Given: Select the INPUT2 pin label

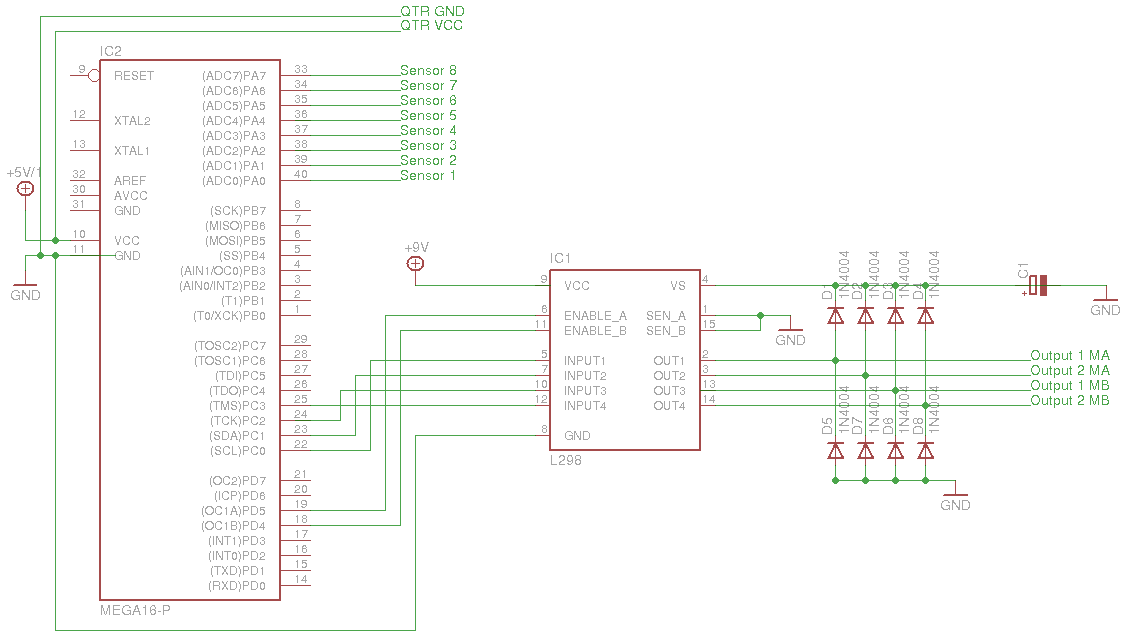Looking at the screenshot, I should [x=585, y=376].
